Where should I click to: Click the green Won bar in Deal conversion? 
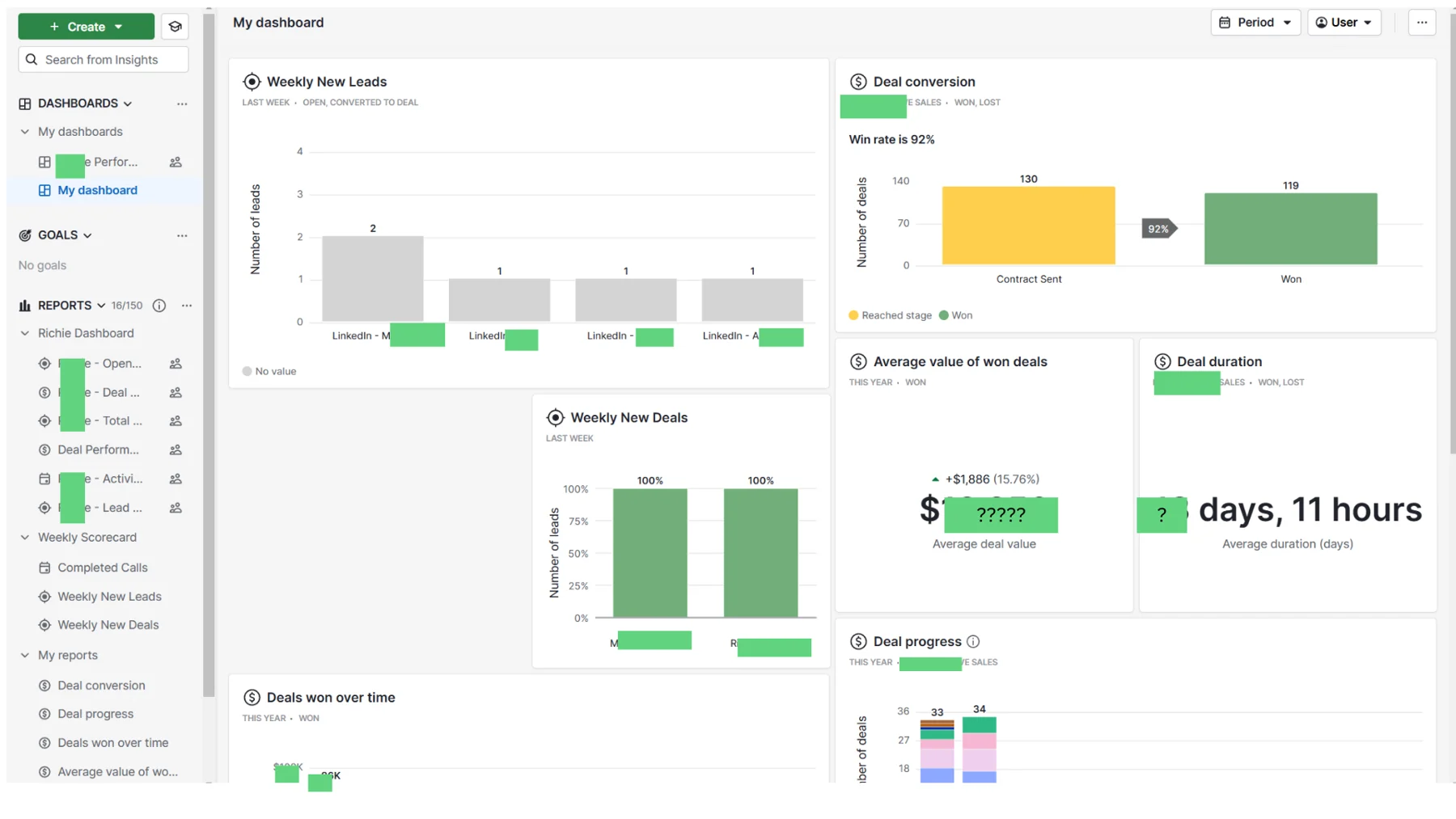click(1290, 229)
